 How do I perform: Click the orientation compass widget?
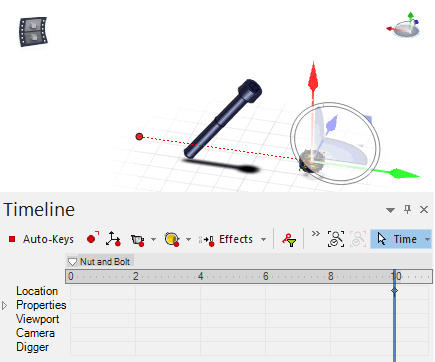tap(404, 25)
